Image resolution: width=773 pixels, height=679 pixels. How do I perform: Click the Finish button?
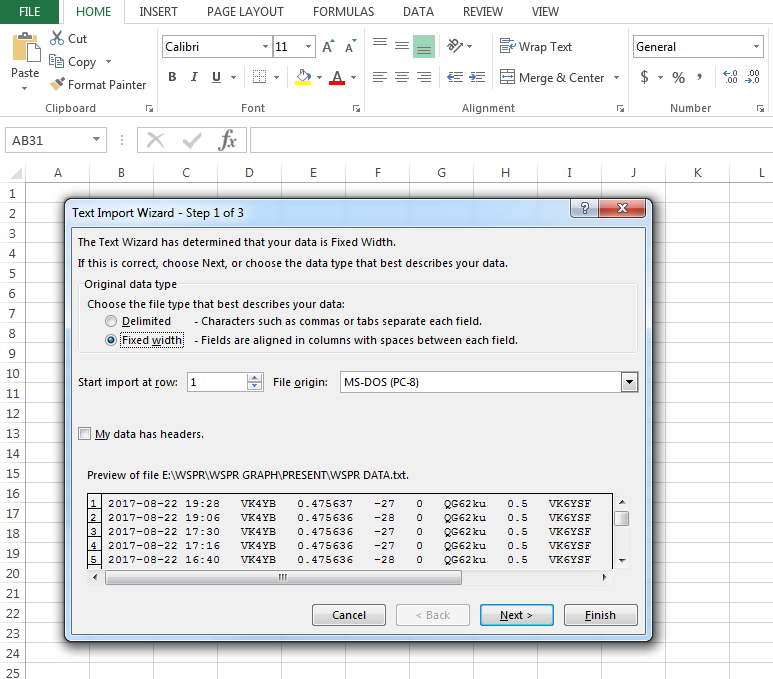pos(600,615)
